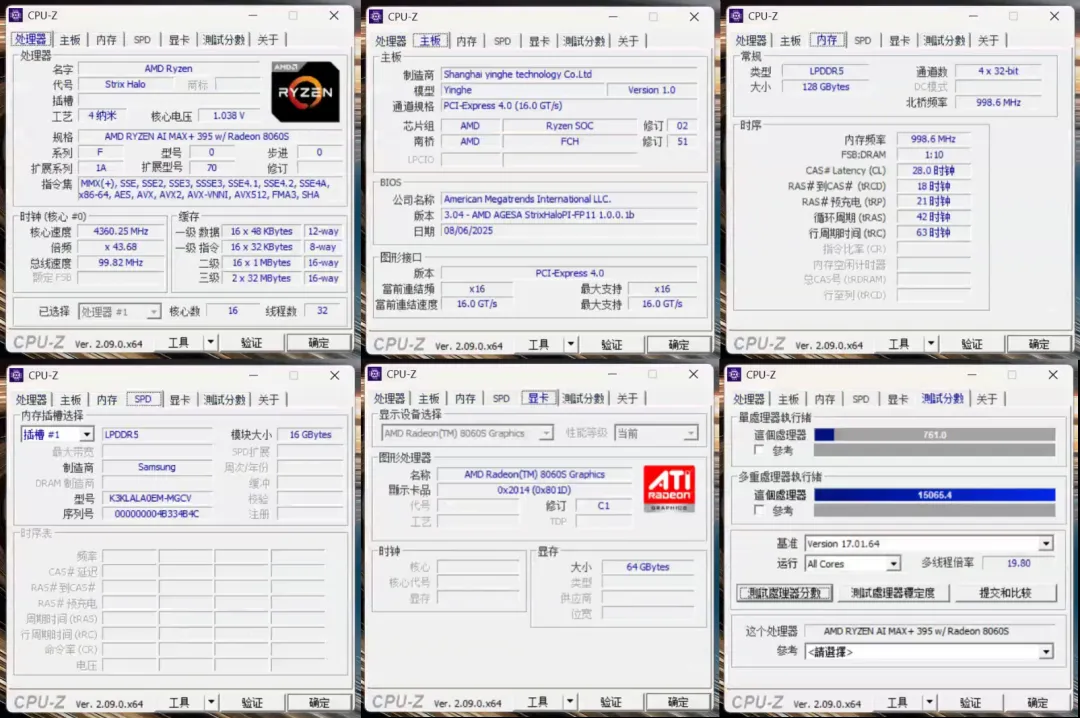This screenshot has width=1080, height=718.
Task: Click the ATI Radeon graphics logo
Action: (669, 488)
